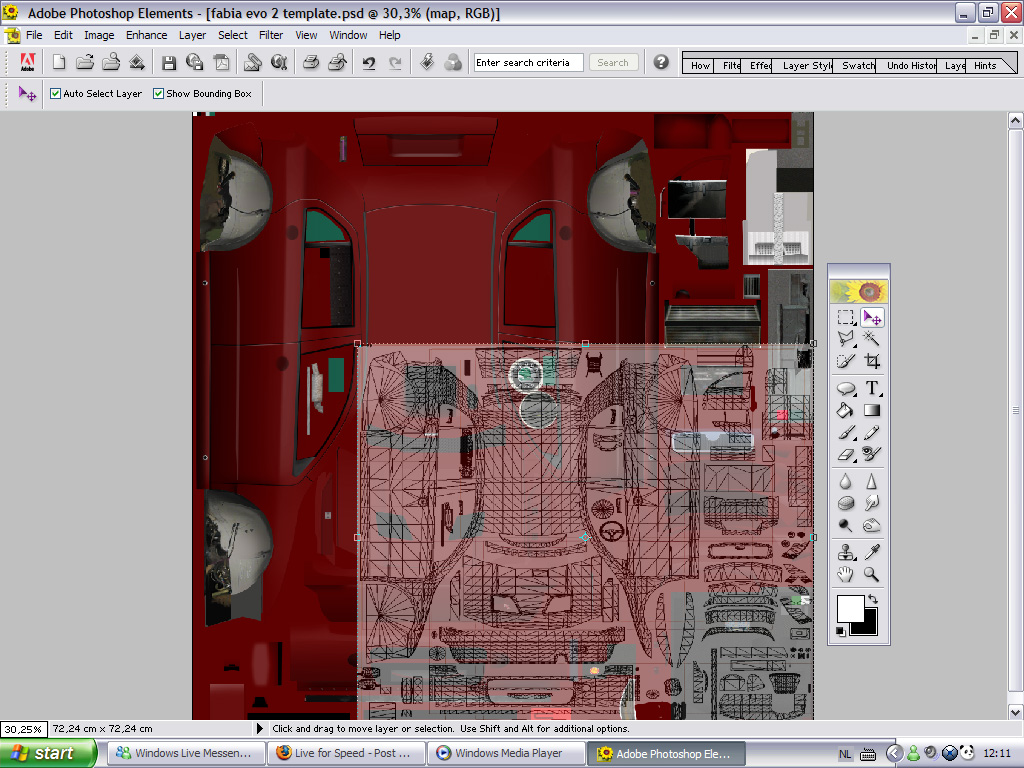Image resolution: width=1024 pixels, height=768 pixels.
Task: Uncheck Show Bounding Box checkbox
Action: tap(158, 93)
